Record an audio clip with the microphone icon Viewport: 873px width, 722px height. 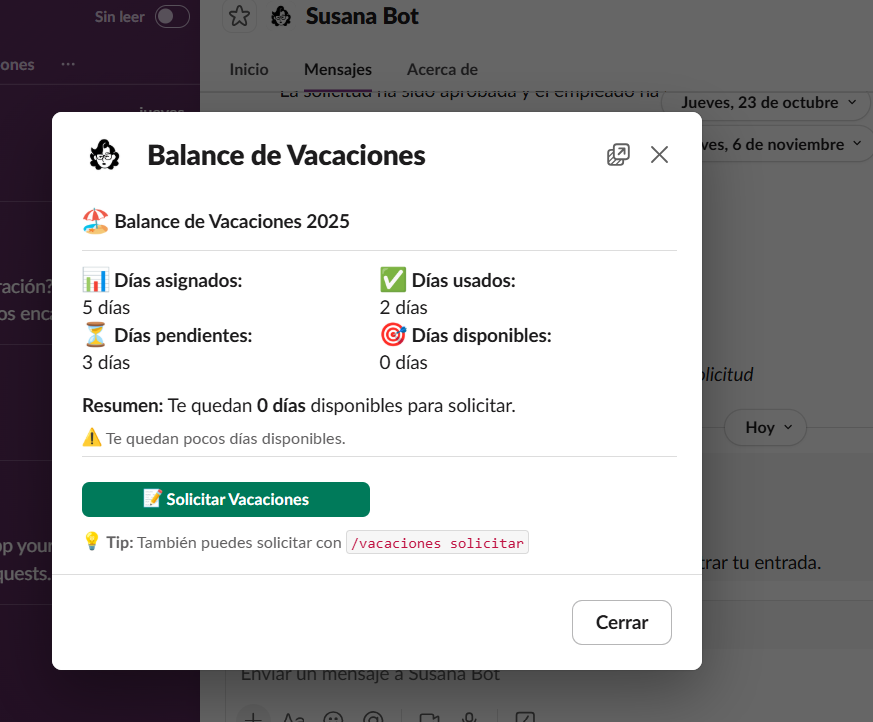[467, 717]
